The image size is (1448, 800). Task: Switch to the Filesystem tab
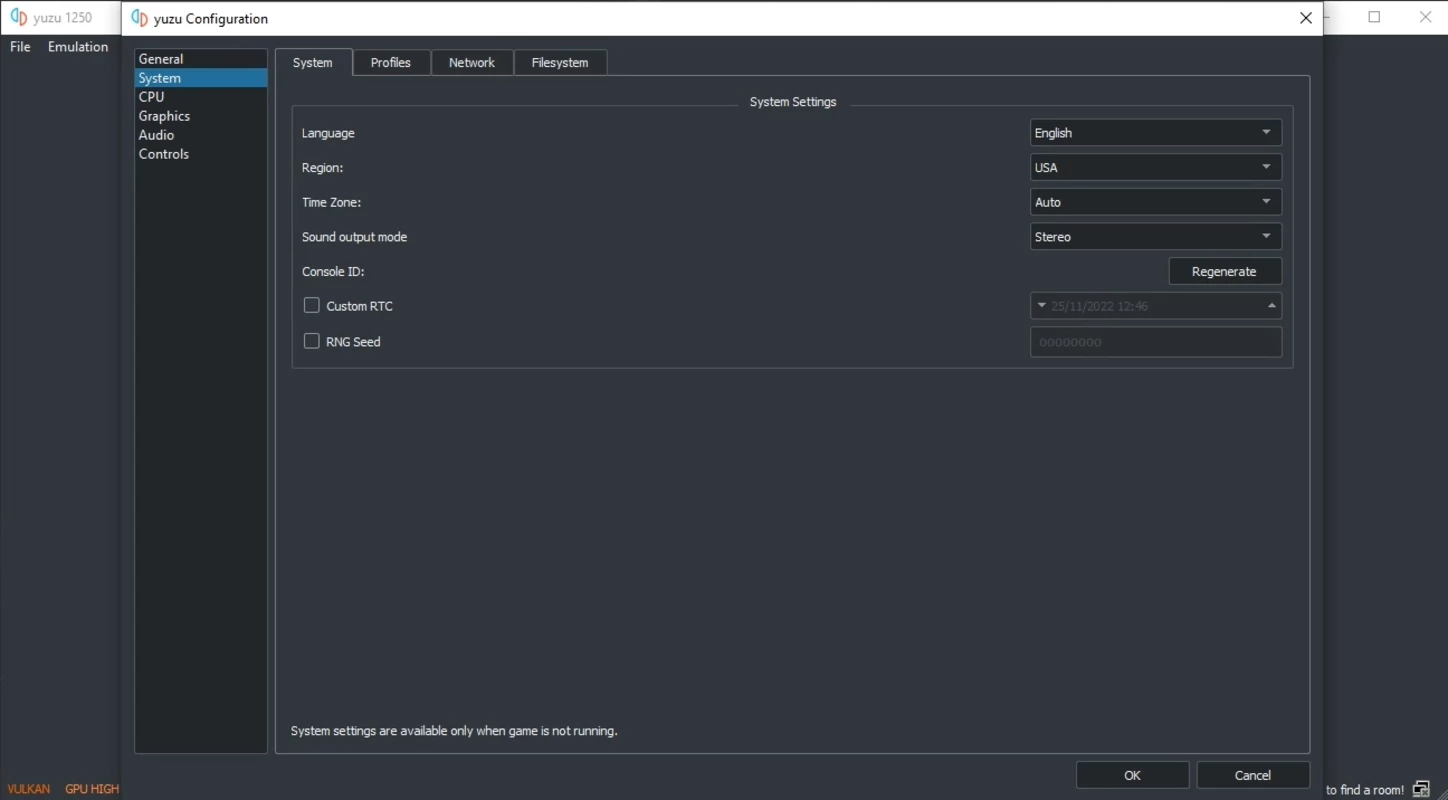(x=560, y=62)
